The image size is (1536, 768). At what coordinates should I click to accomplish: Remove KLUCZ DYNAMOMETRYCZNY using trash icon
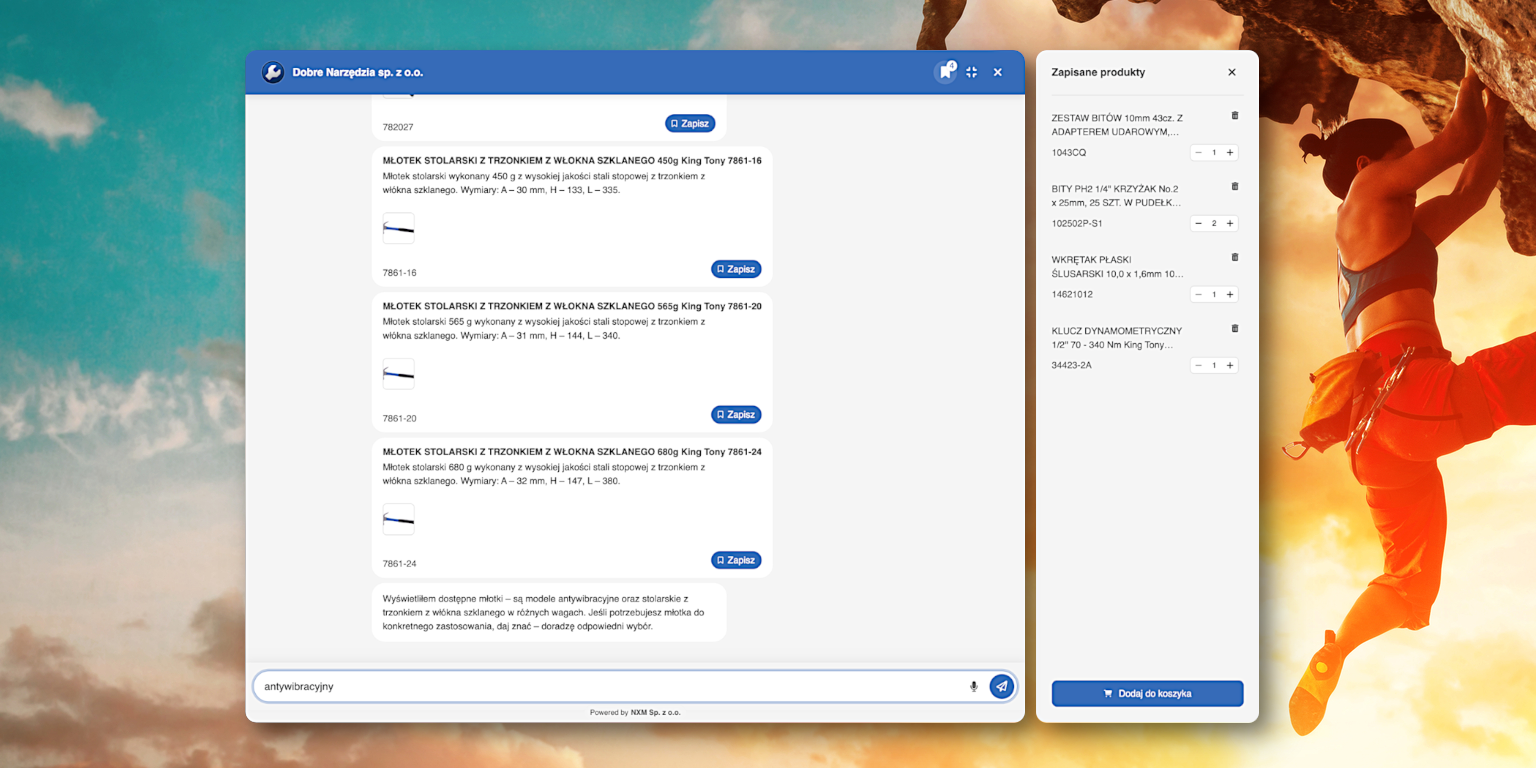click(1234, 329)
